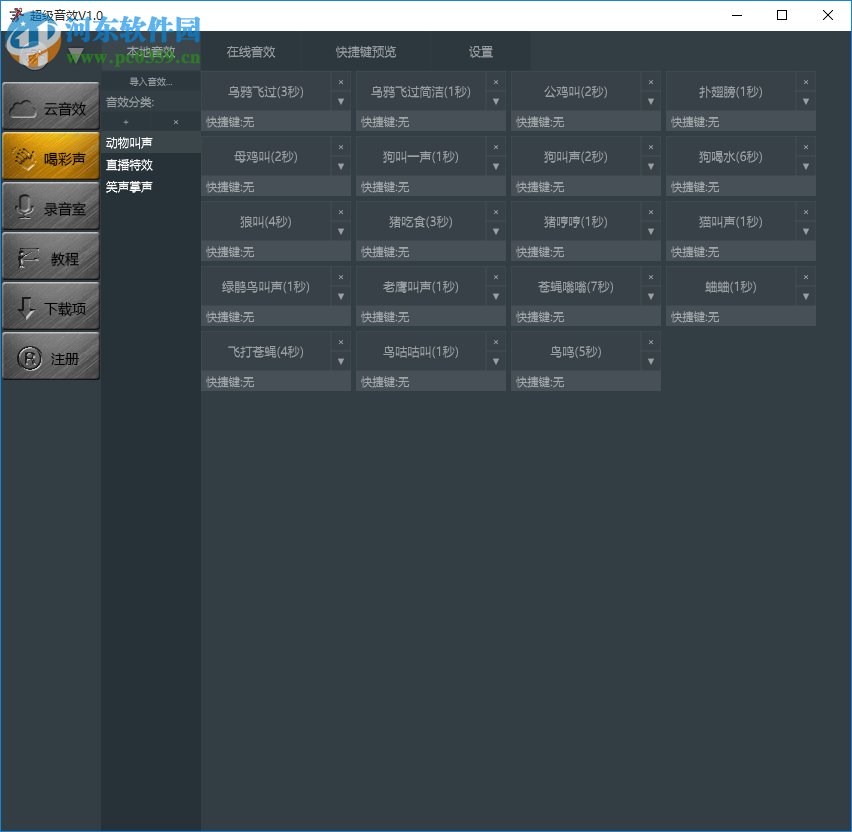
Task: Remove the 猪吃食(3秒) sound
Action: 496,212
